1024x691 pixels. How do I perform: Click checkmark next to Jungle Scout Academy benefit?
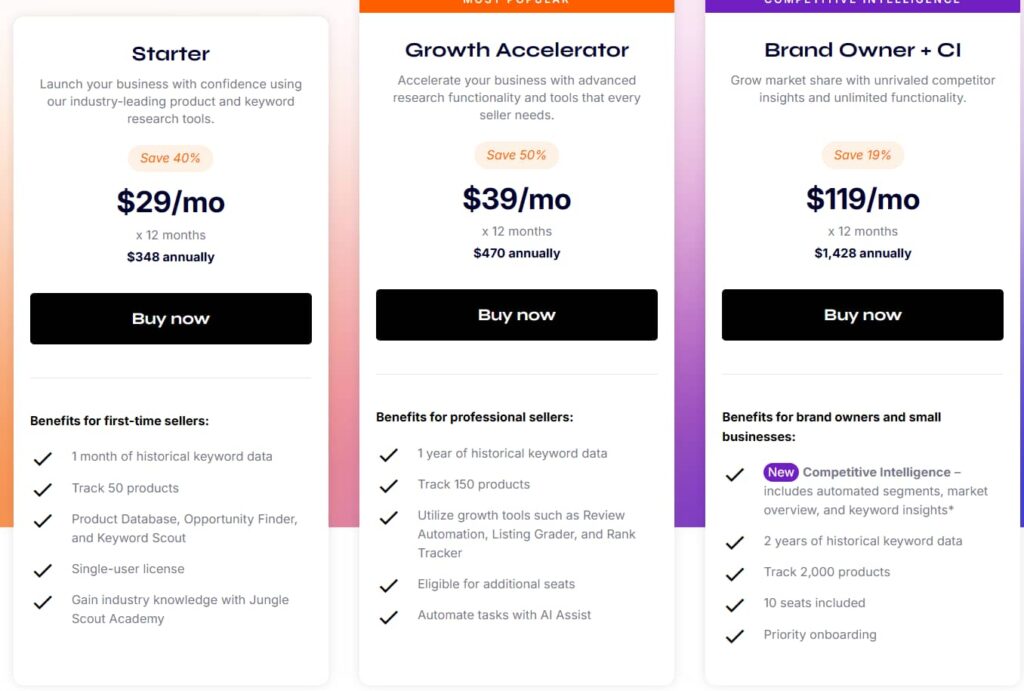pyautogui.click(x=42, y=602)
